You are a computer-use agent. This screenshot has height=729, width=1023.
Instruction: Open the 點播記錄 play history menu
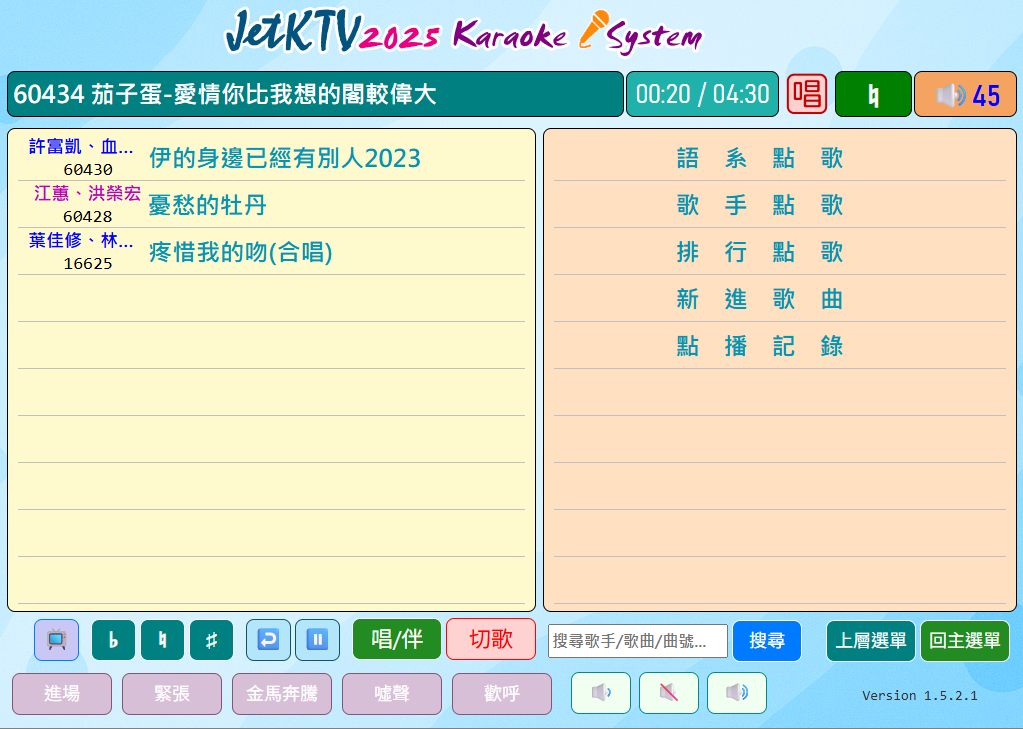pos(780,345)
